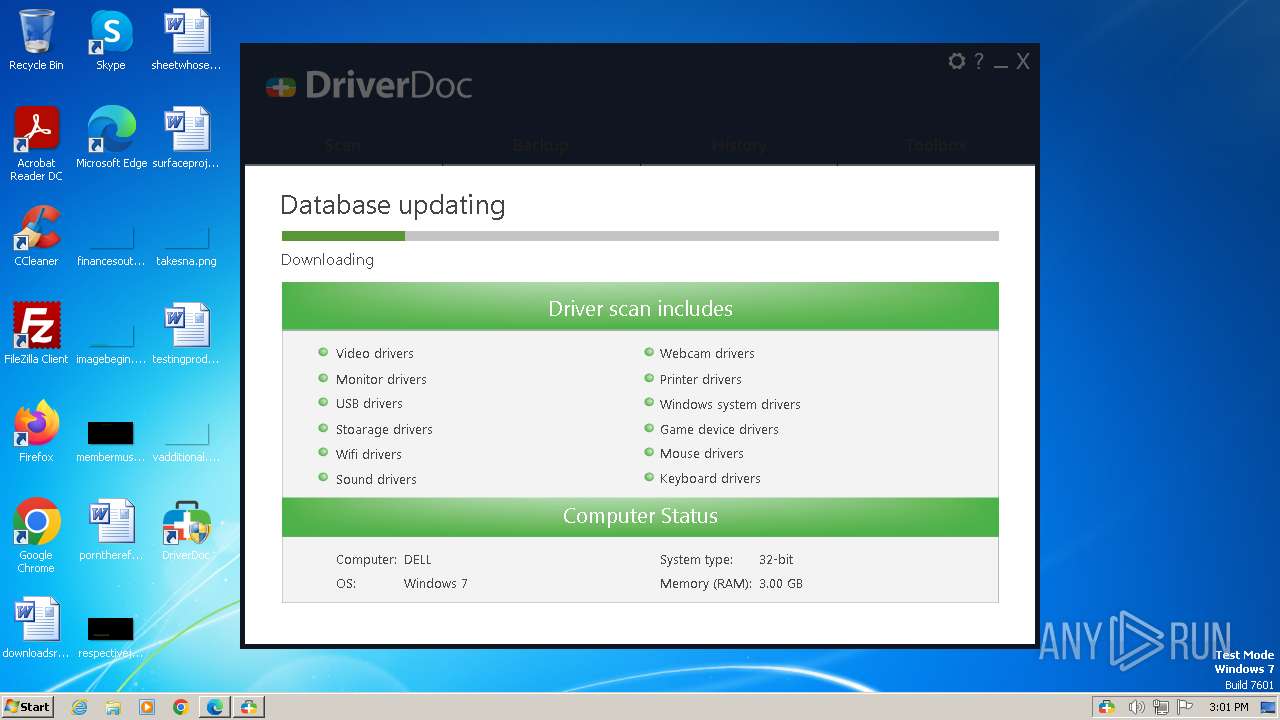The width and height of the screenshot is (1280, 720).
Task: Switch to the Backup tab
Action: [541, 145]
